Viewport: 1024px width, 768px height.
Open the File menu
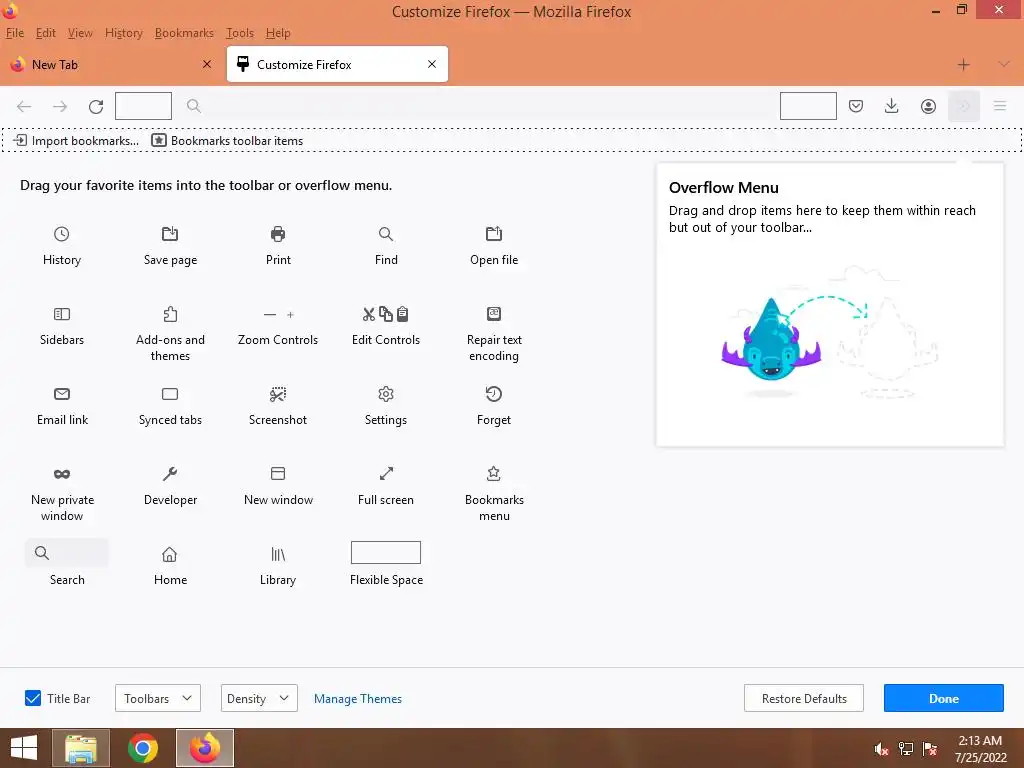coord(14,33)
